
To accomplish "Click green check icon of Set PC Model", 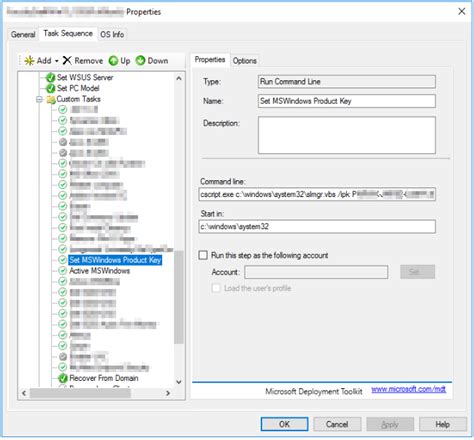I will coord(51,88).
